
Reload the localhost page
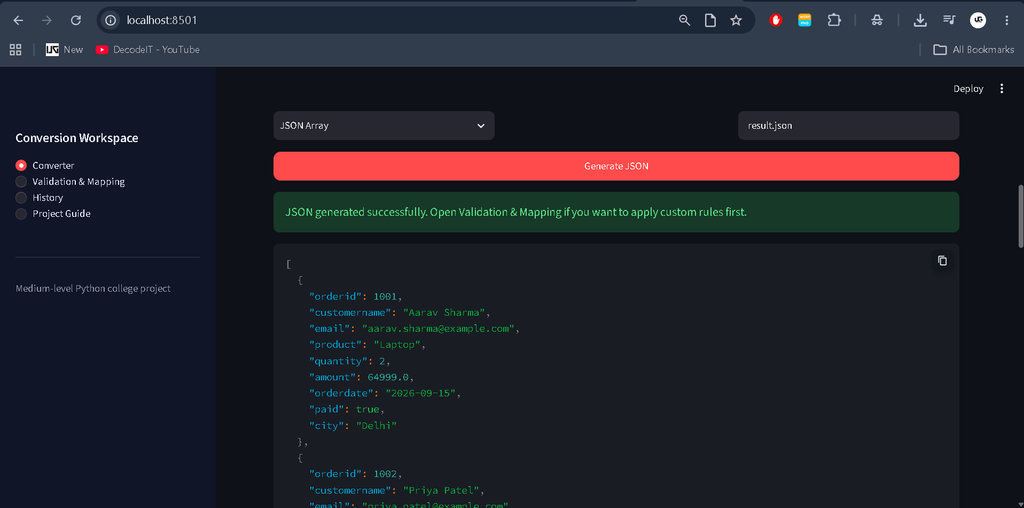[x=76, y=20]
